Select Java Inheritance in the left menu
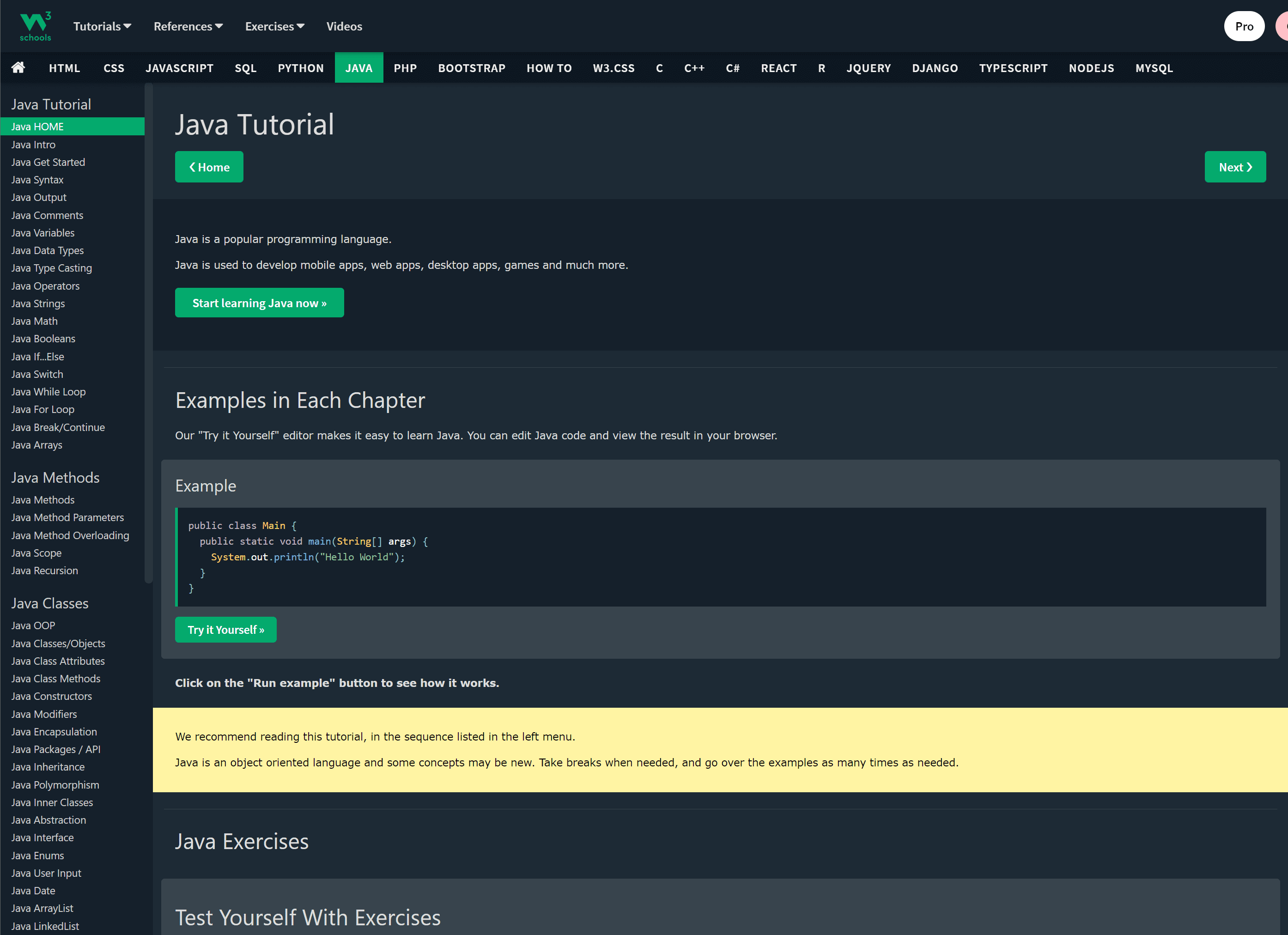The height and width of the screenshot is (935, 1288). [x=48, y=767]
